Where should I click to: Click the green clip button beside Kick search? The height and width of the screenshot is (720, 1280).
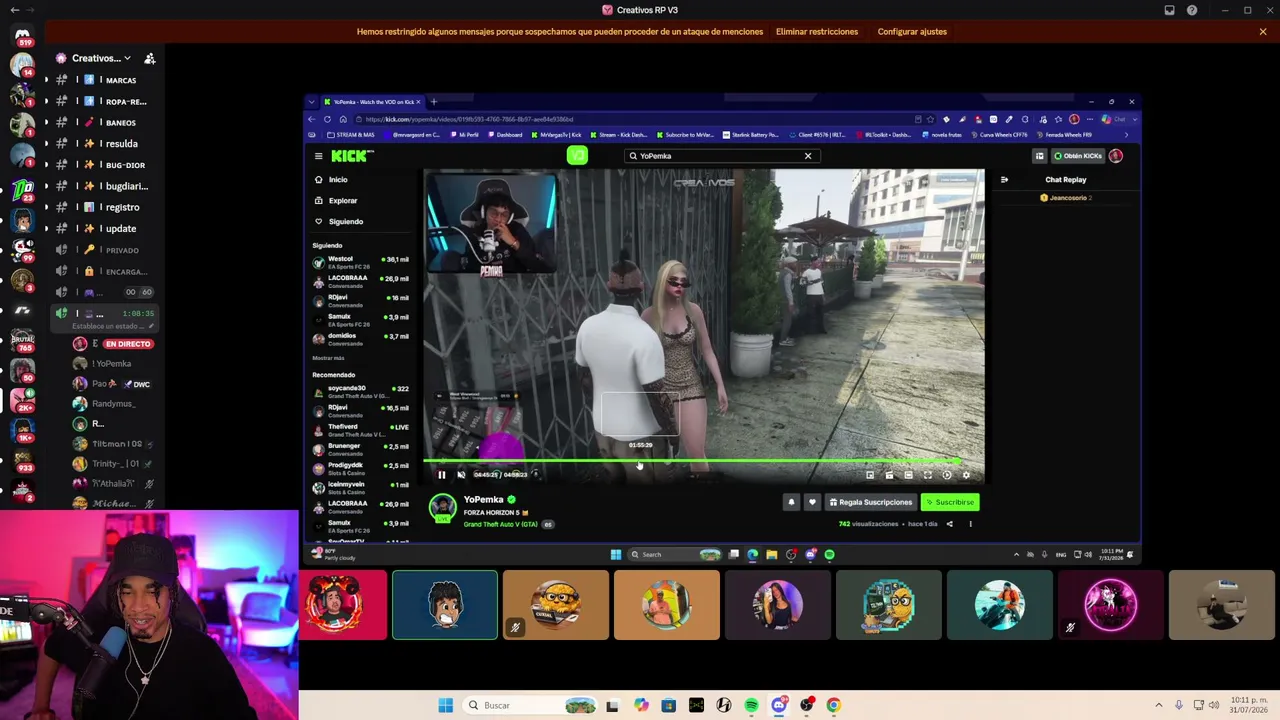(577, 155)
